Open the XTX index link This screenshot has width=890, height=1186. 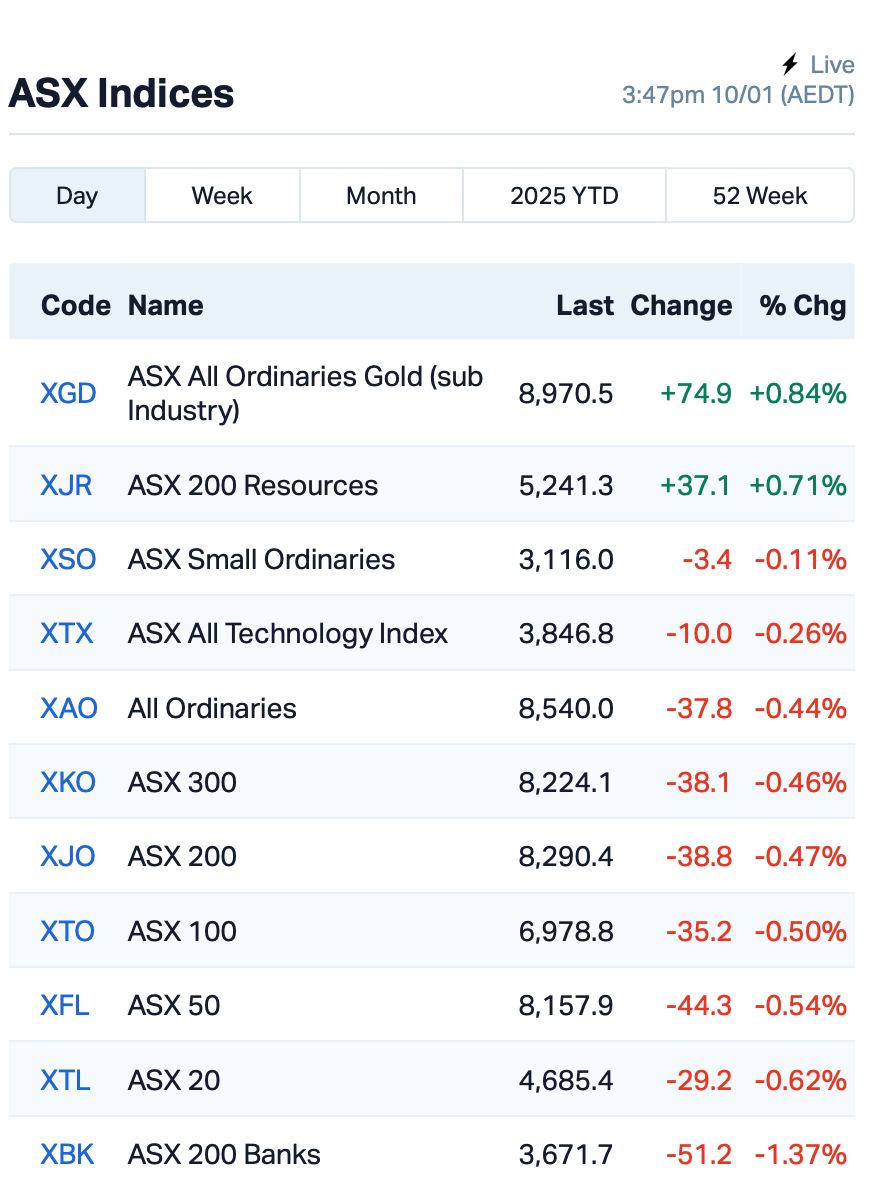click(67, 633)
